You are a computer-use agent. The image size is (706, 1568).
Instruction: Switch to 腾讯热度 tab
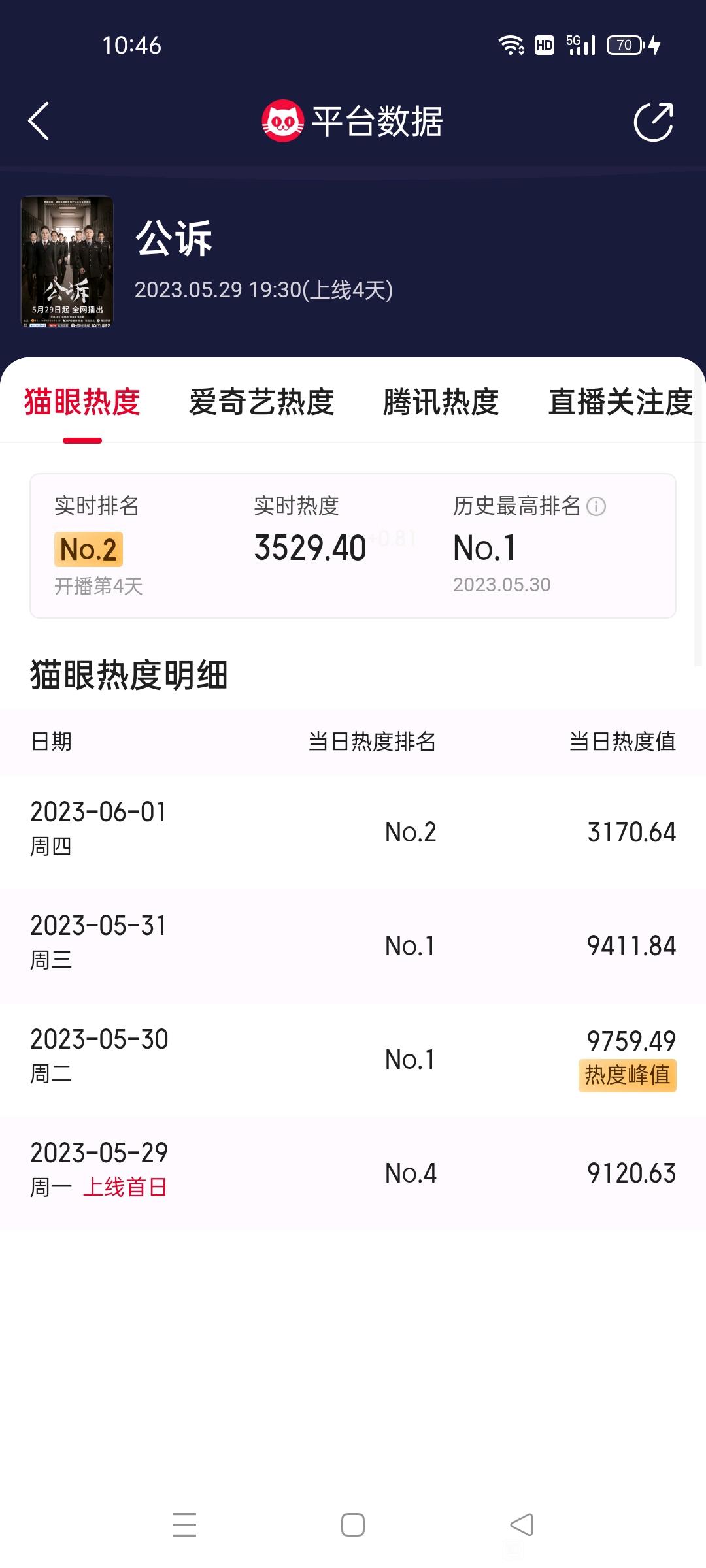click(x=441, y=402)
